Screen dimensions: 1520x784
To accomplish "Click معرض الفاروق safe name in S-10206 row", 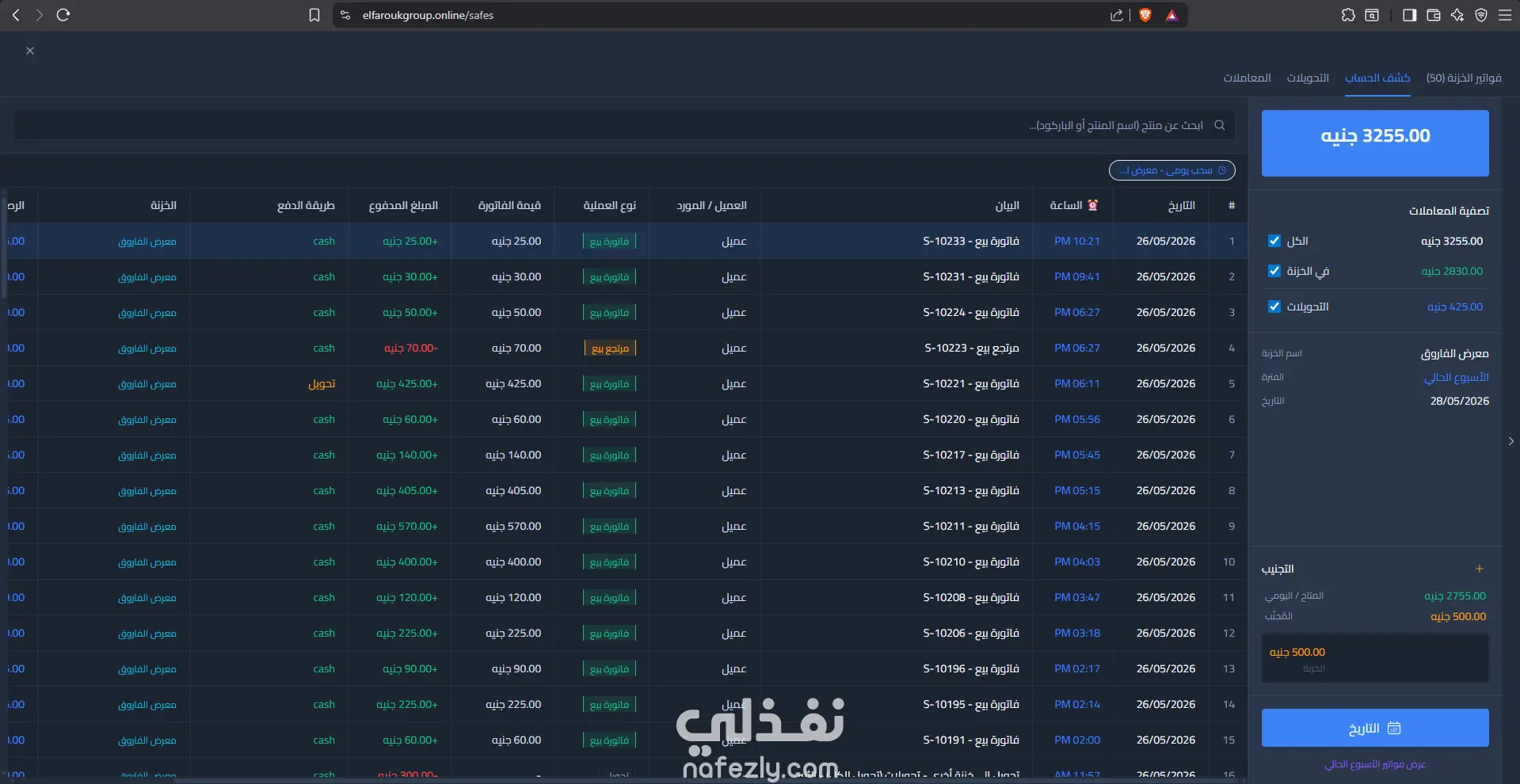I will pyautogui.click(x=147, y=633).
